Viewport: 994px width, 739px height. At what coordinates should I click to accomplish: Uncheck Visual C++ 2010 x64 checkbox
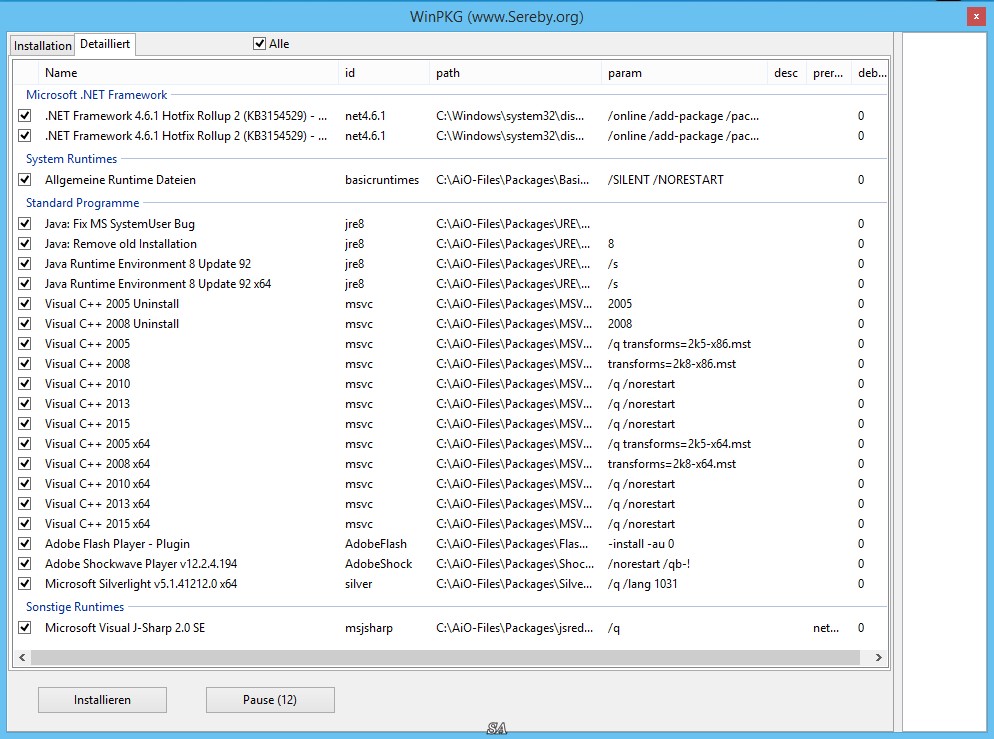[x=25, y=484]
